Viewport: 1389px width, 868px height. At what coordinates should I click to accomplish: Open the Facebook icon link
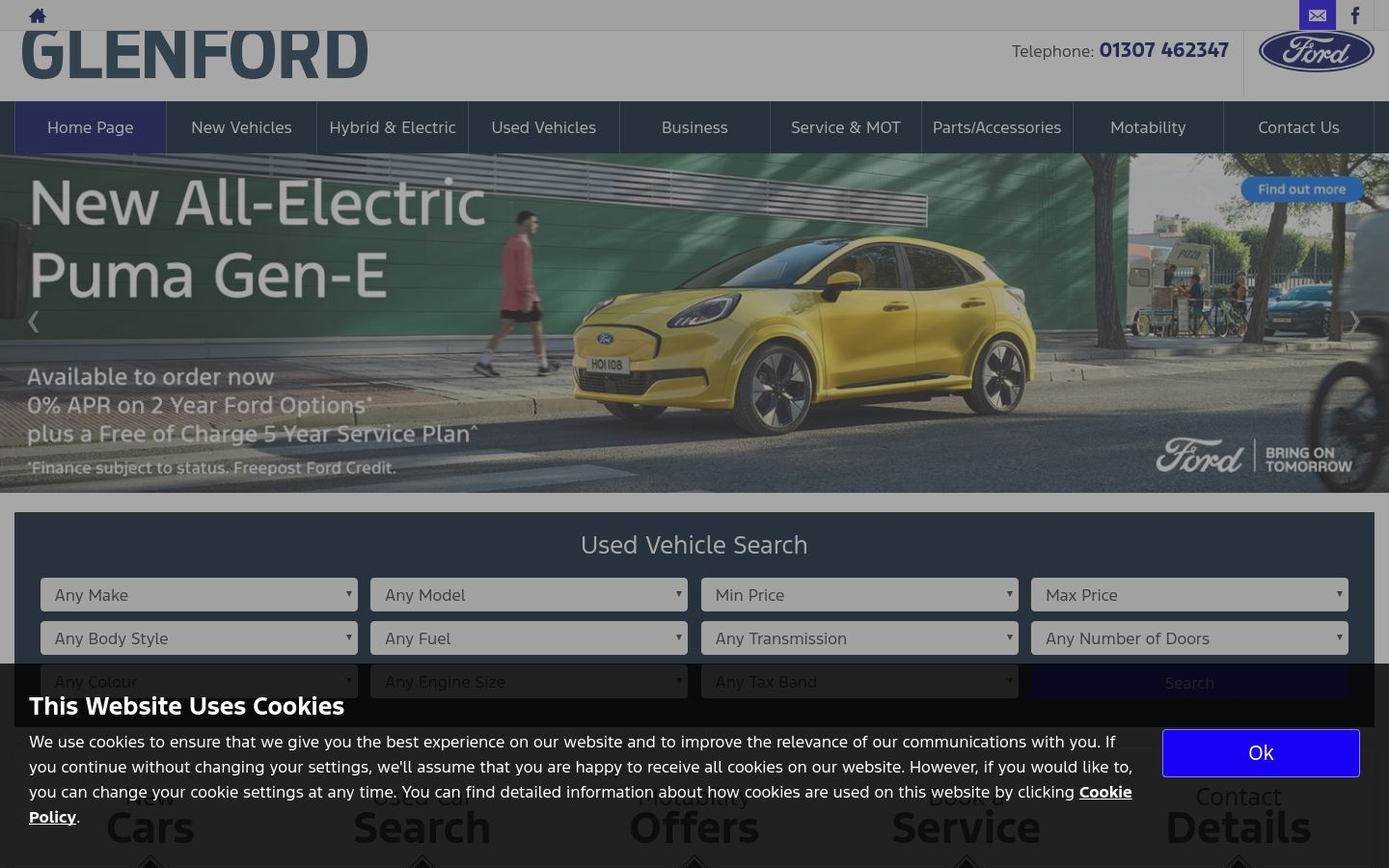point(1354,15)
